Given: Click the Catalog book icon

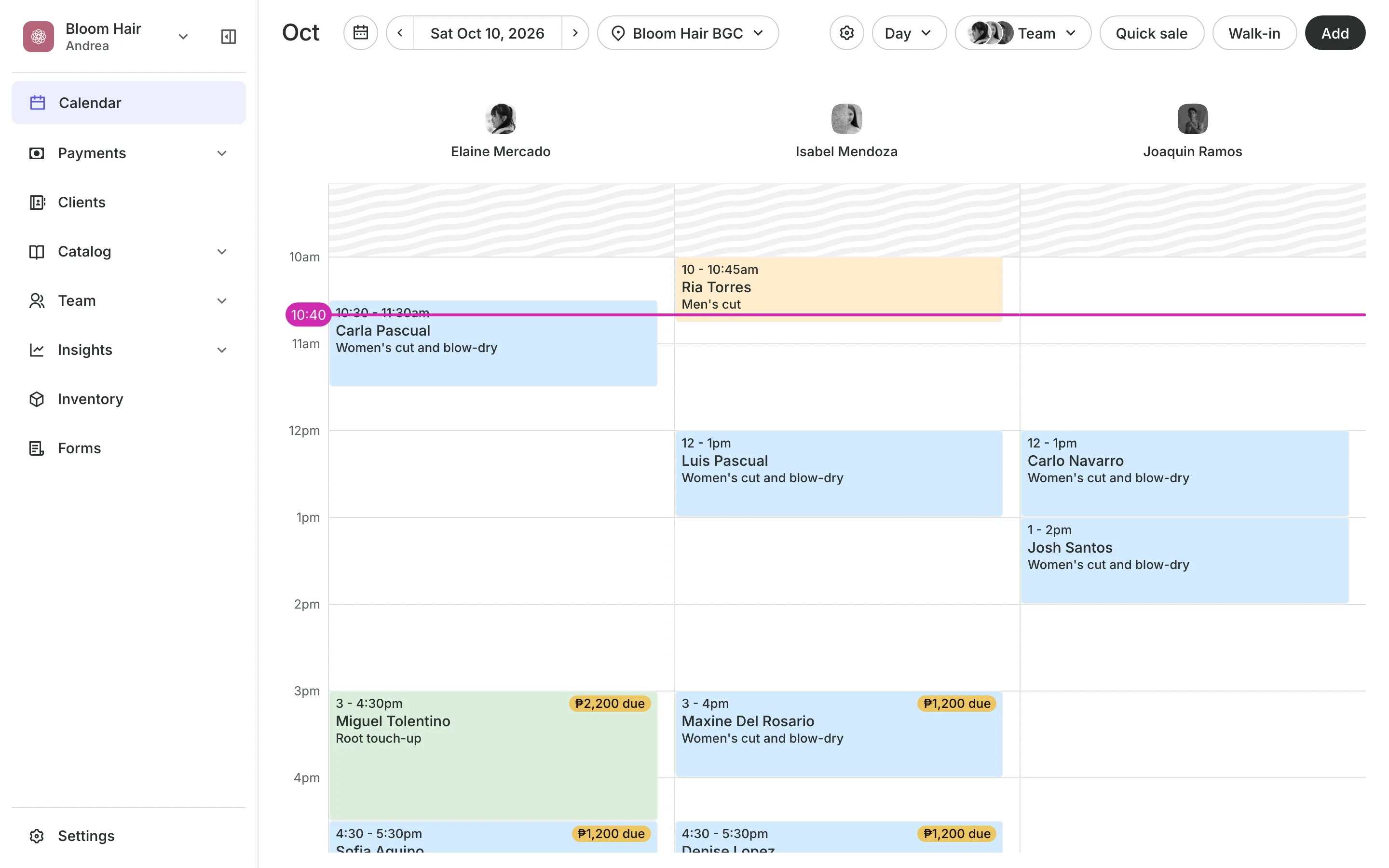Looking at the screenshot, I should coord(37,251).
